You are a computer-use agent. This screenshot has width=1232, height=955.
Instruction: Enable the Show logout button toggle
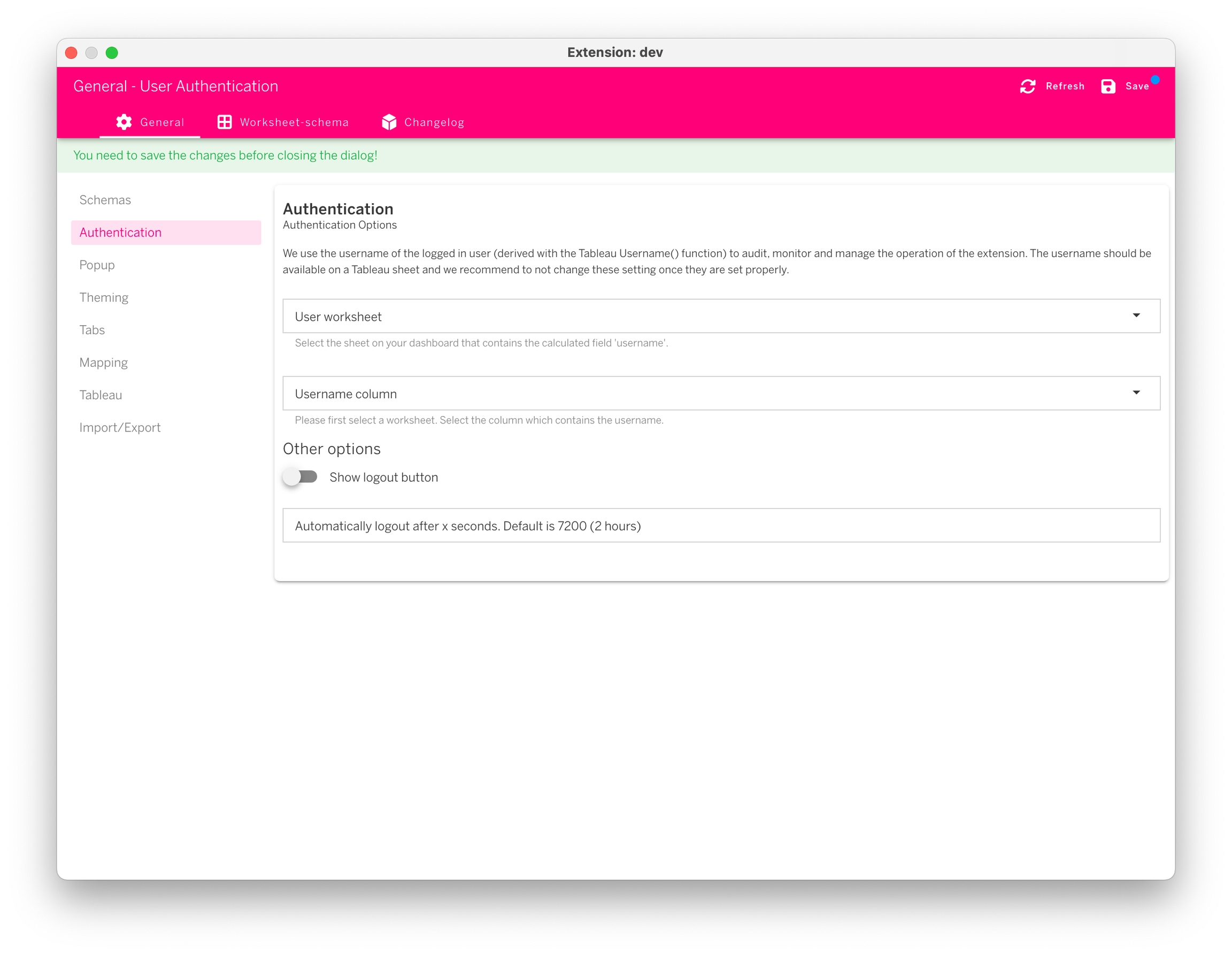click(x=300, y=477)
